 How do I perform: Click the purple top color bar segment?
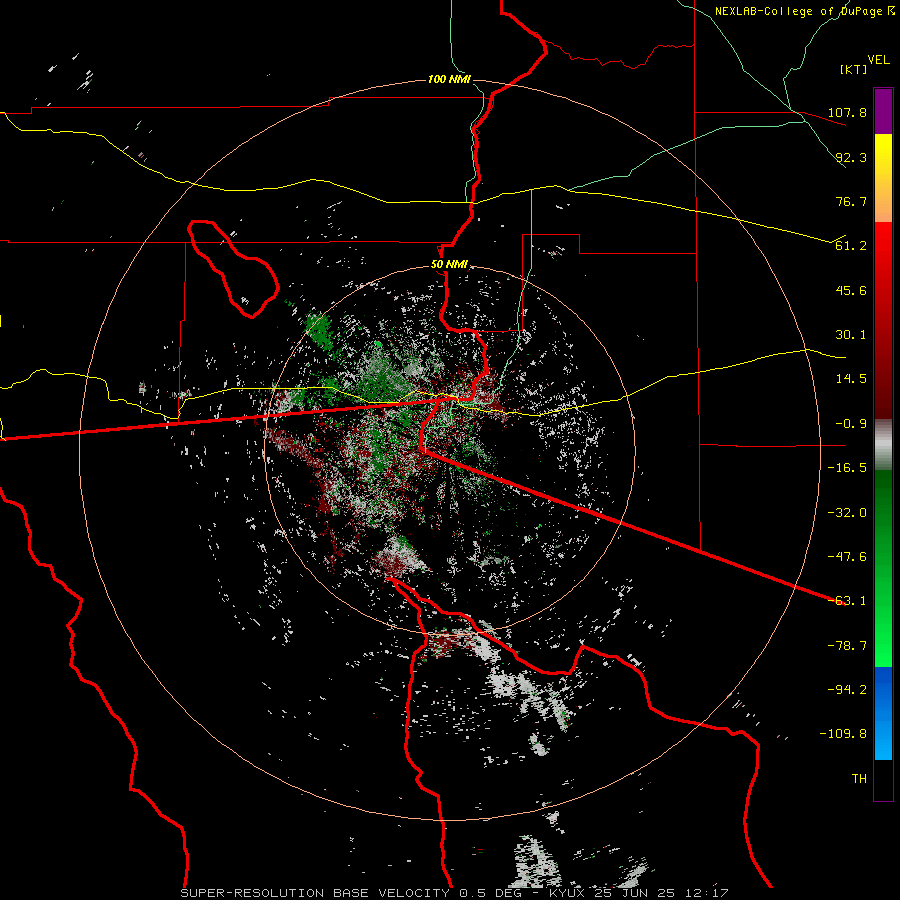pos(883,112)
